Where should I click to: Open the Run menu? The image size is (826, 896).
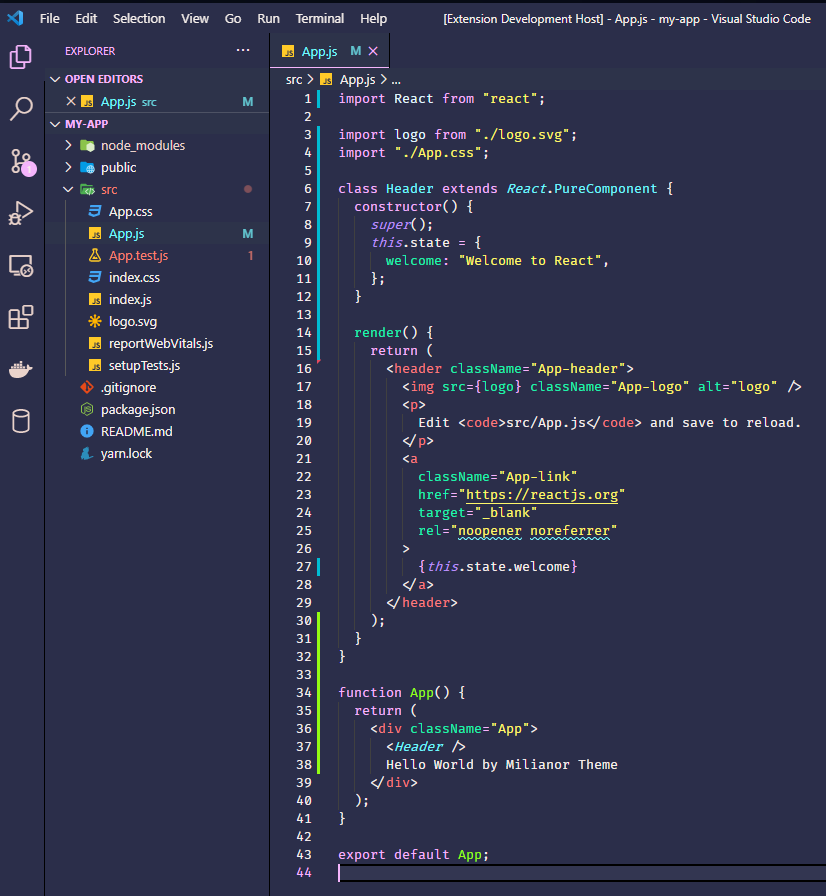coord(268,18)
